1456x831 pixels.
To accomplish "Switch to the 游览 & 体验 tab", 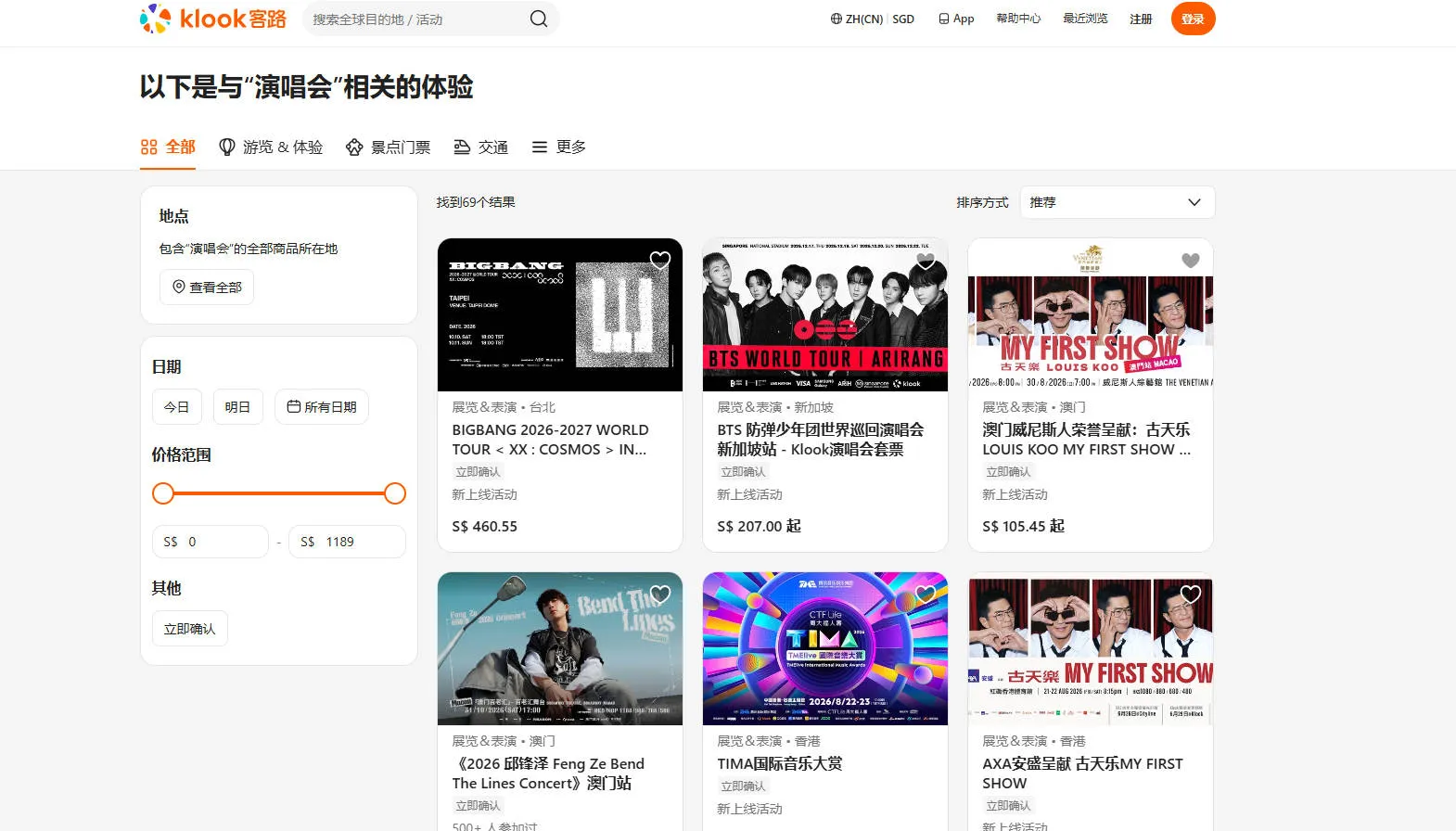I will tap(271, 147).
